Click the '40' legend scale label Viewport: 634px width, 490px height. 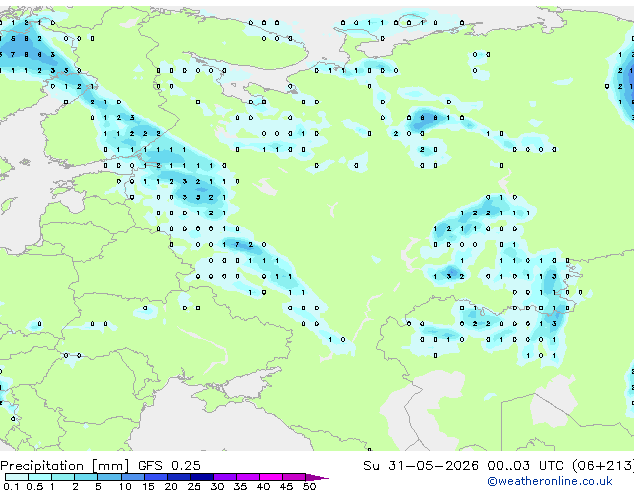[x=263, y=486]
